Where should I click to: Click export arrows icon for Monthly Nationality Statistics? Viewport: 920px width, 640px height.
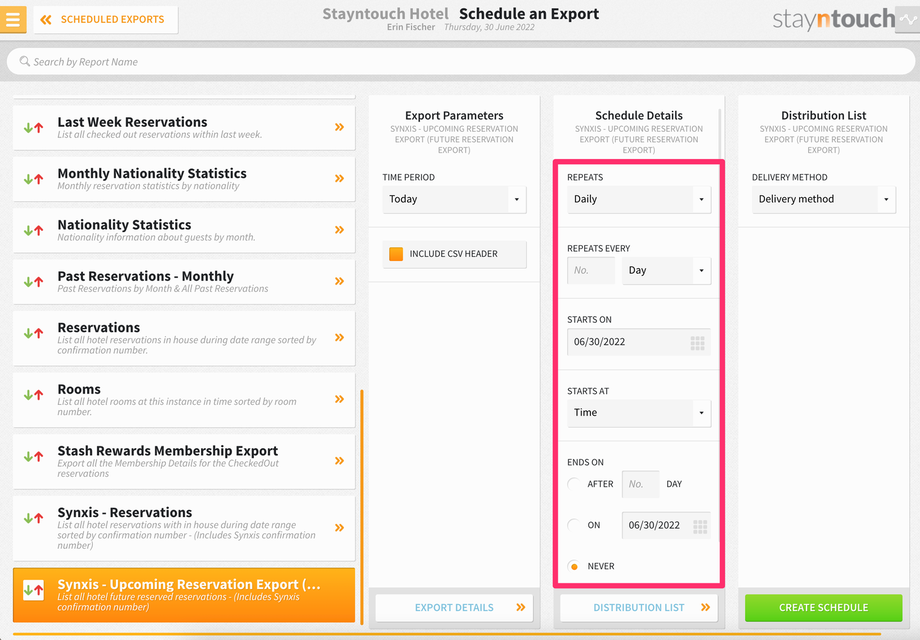point(33,179)
